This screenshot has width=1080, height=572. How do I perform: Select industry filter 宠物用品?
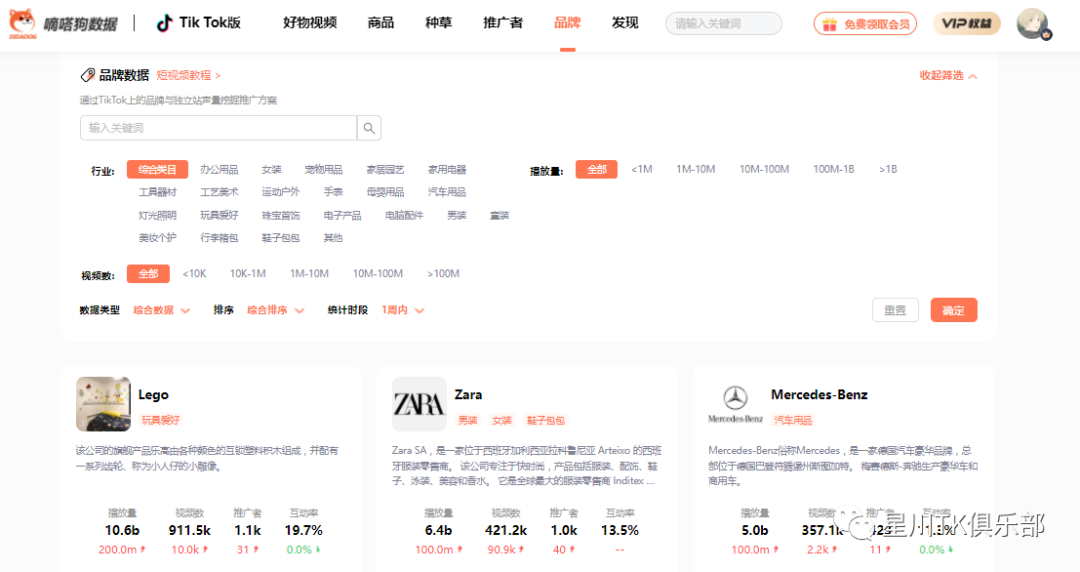(x=324, y=170)
